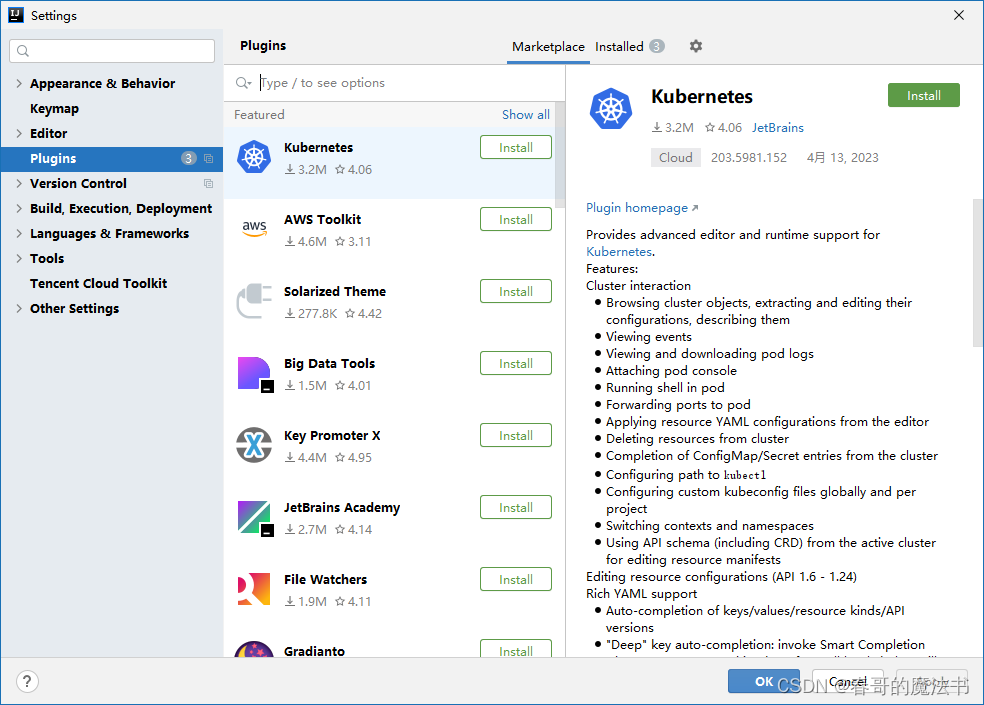This screenshot has width=984, height=705.
Task: Select the File Watchers plugin name
Action: (325, 579)
